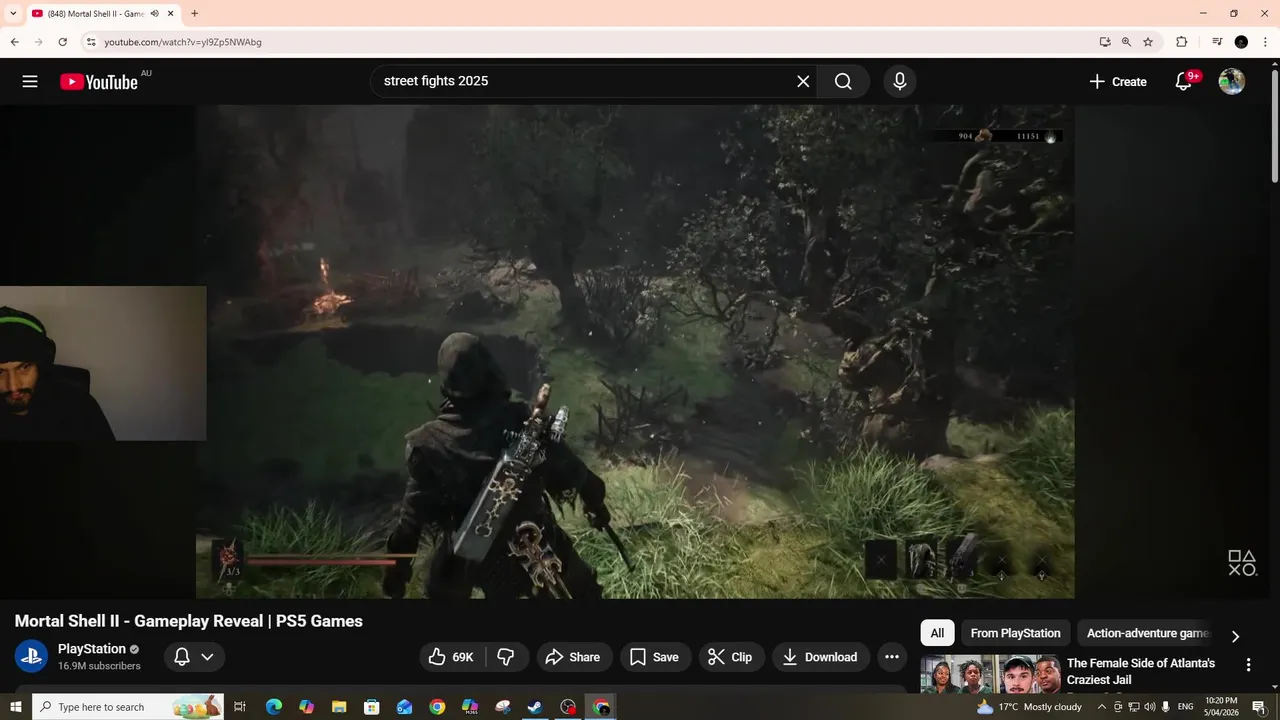Open The Female Side of Atlanta's Craziest Jail
Viewport: 1280px width, 720px height.
(1141, 671)
